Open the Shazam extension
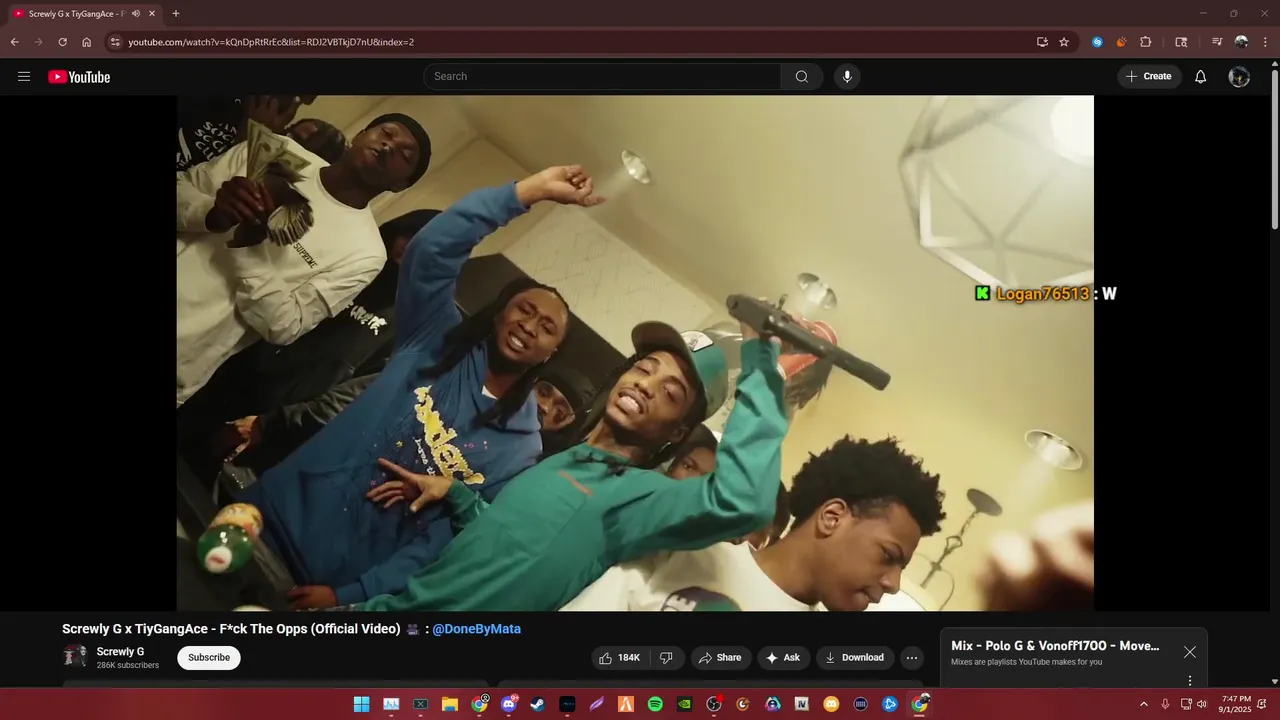 point(1098,42)
